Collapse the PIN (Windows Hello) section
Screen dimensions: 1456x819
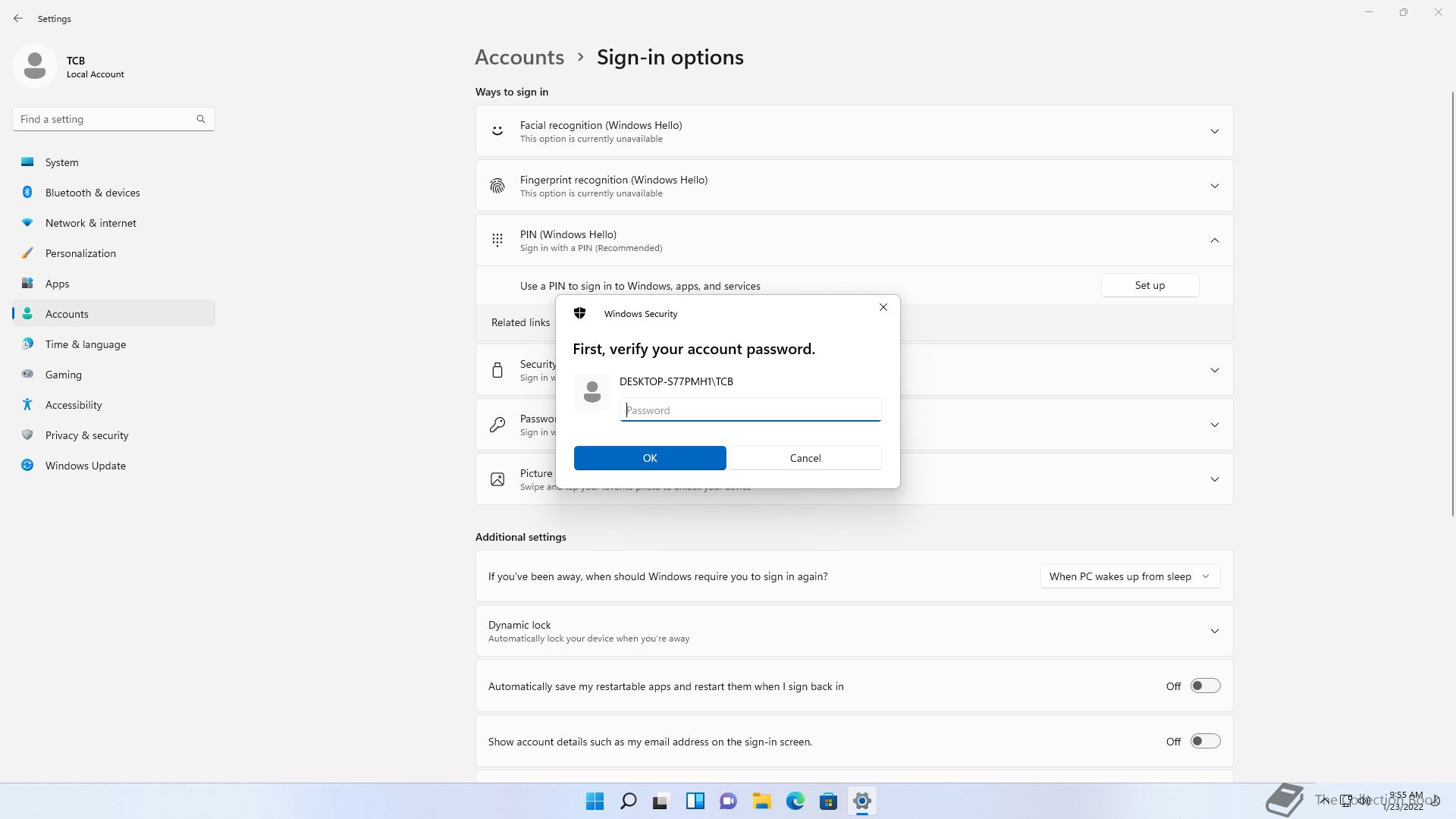tap(1214, 240)
